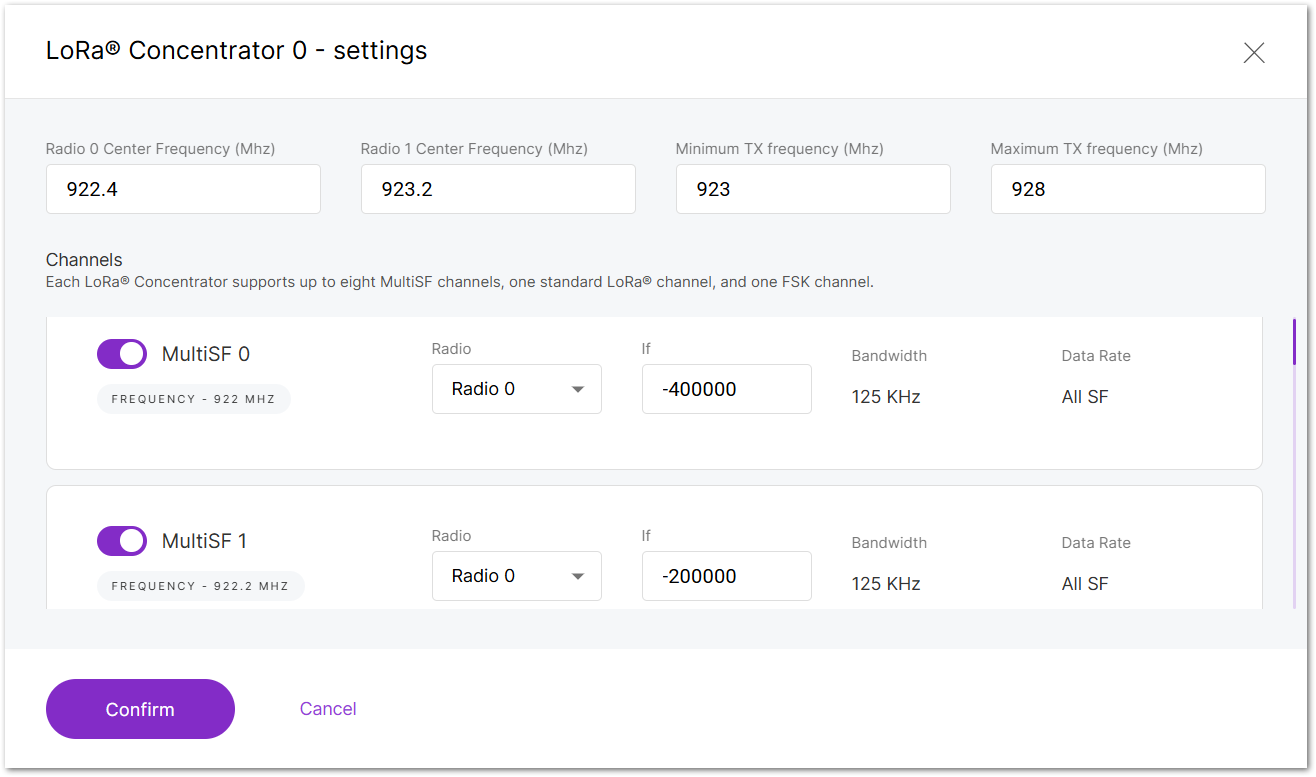
Task: Open the Radio dropdown for MultiSF 1
Action: click(x=517, y=576)
